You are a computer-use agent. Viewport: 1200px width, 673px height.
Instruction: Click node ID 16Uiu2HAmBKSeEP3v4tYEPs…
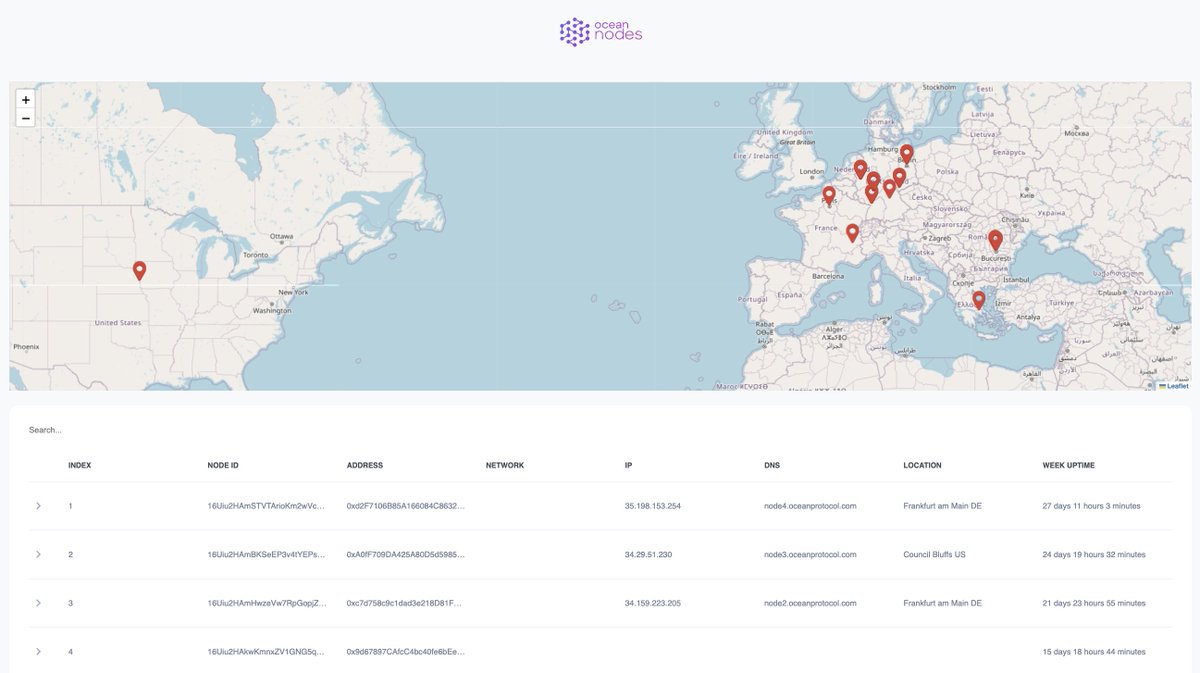tap(266, 554)
